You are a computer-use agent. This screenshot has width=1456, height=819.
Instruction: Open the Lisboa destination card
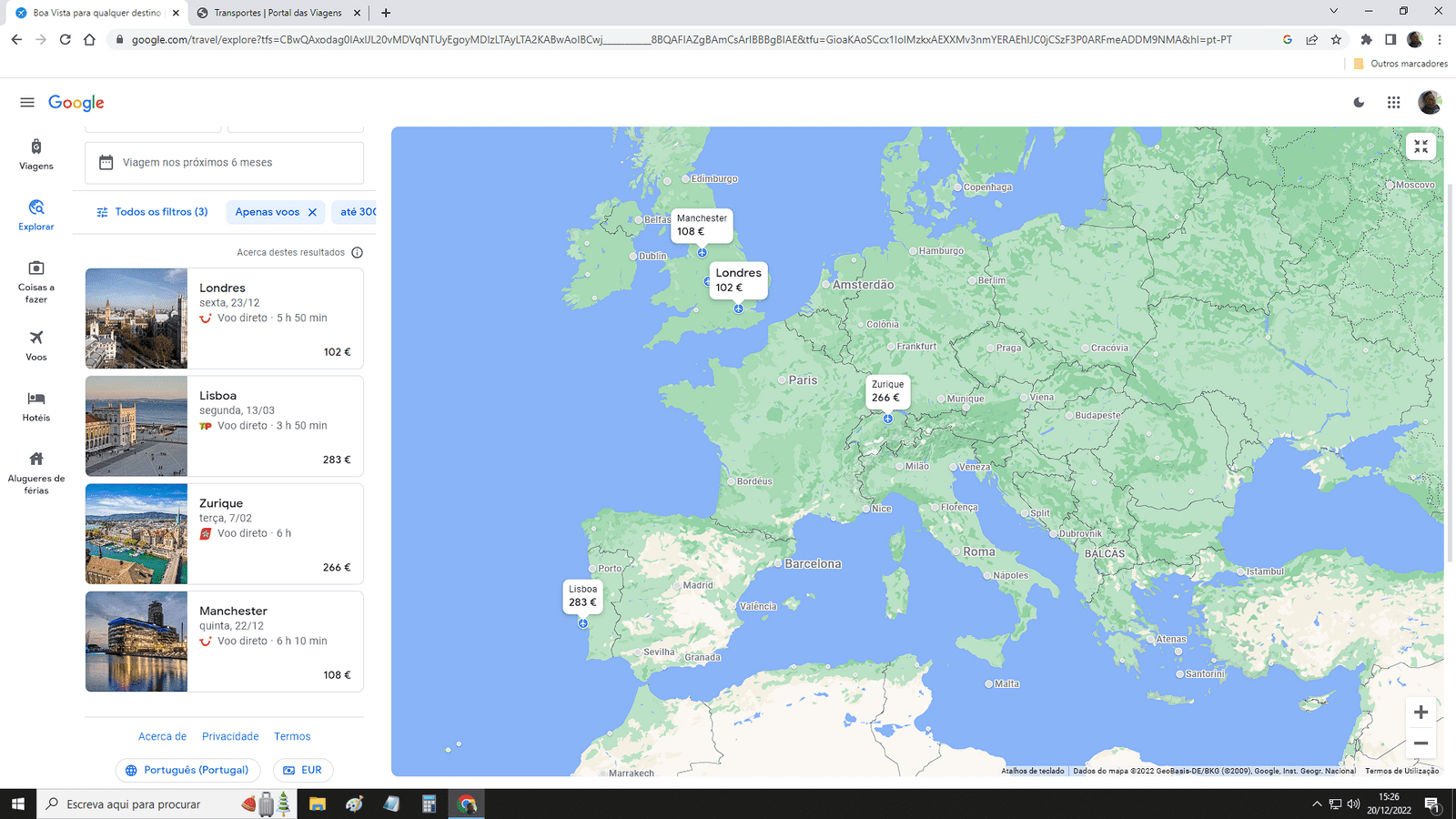(225, 426)
